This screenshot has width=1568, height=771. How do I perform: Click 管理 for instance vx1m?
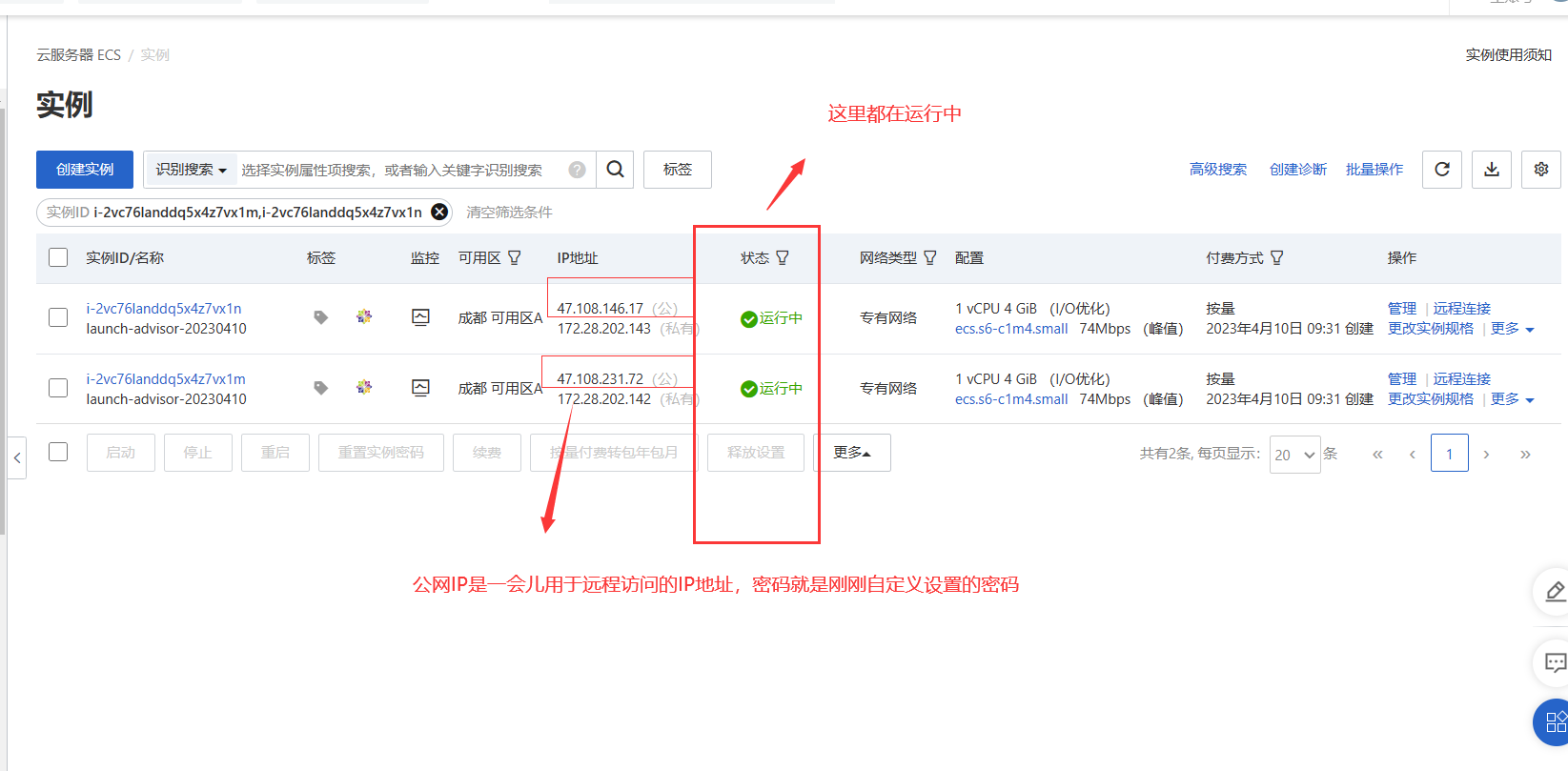1402,379
